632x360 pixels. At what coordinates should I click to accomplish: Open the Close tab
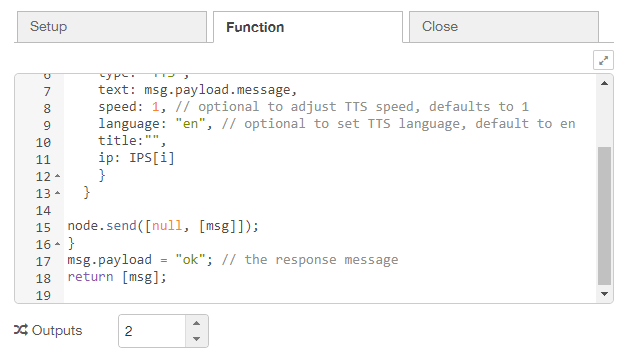pyautogui.click(x=503, y=27)
